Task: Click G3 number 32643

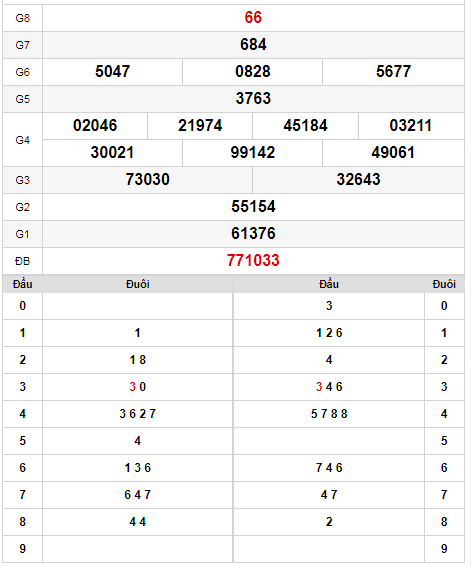Action: (358, 179)
